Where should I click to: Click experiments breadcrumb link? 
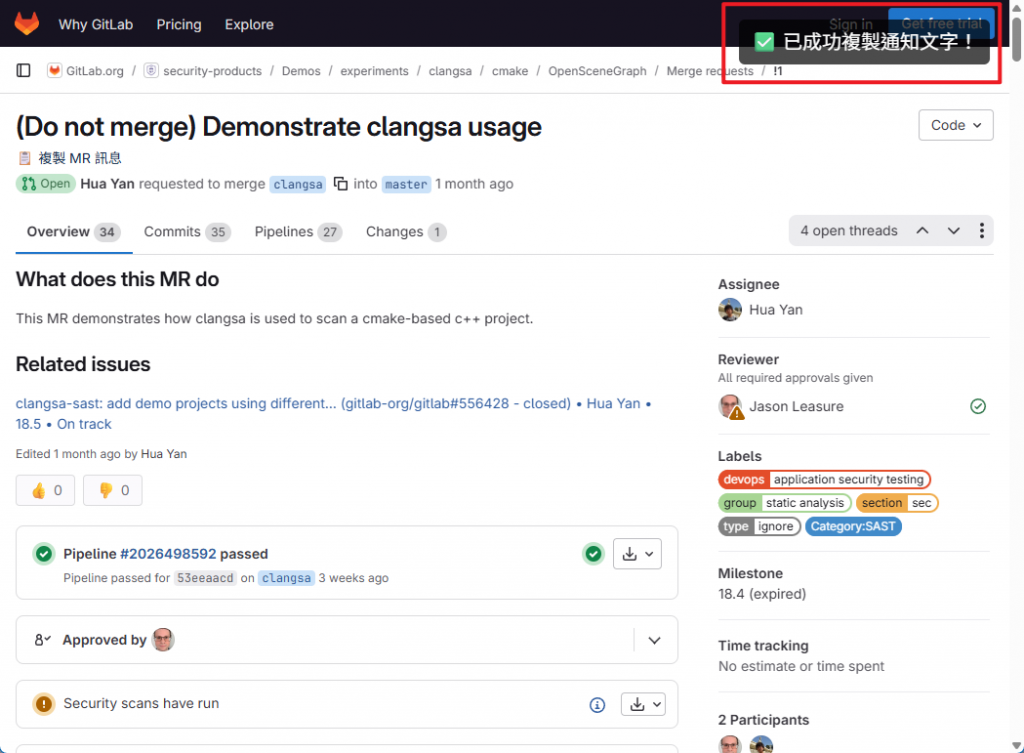[x=374, y=71]
